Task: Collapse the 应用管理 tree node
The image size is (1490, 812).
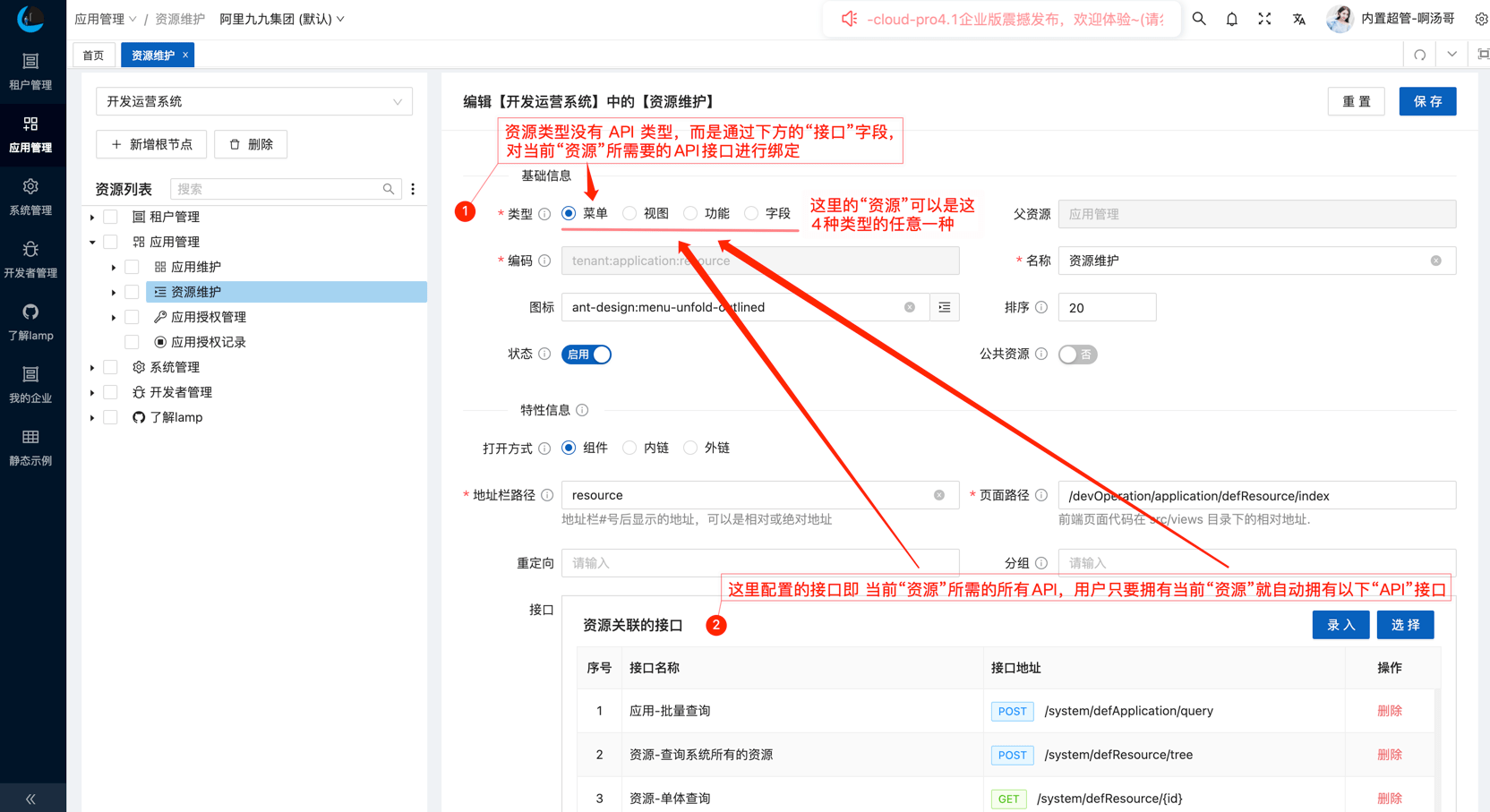Action: point(92,242)
